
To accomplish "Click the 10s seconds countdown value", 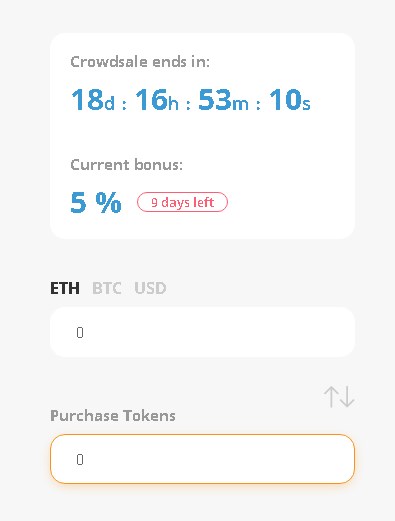I will click(x=290, y=99).
